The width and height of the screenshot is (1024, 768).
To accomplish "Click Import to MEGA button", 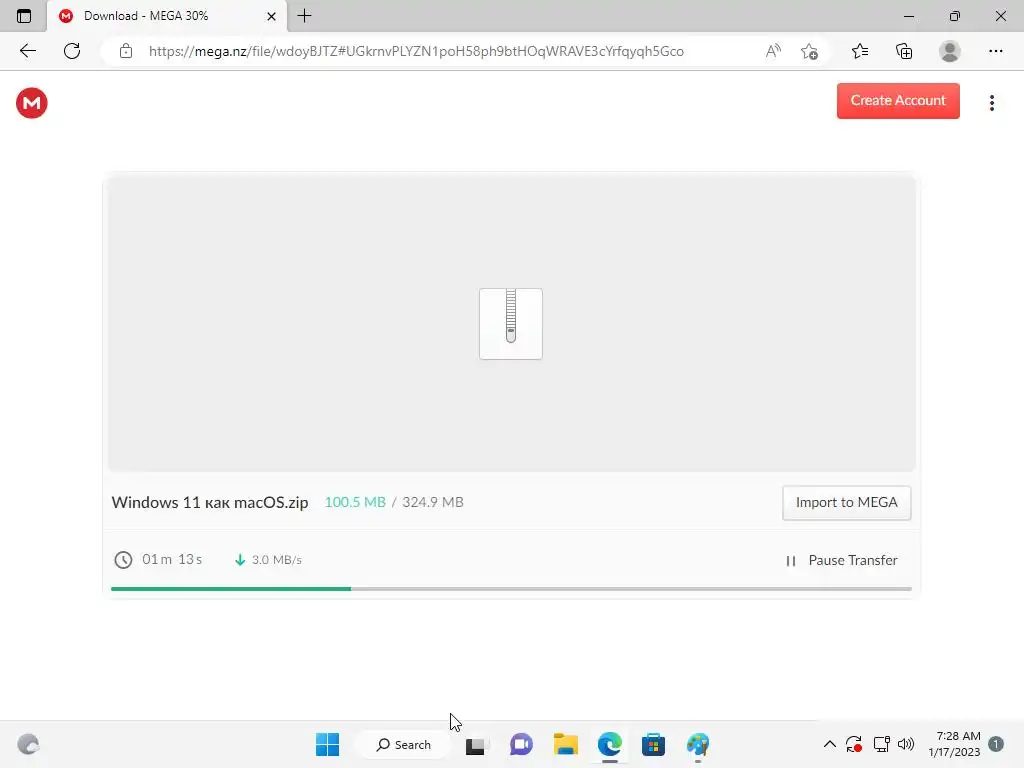I will pyautogui.click(x=846, y=502).
